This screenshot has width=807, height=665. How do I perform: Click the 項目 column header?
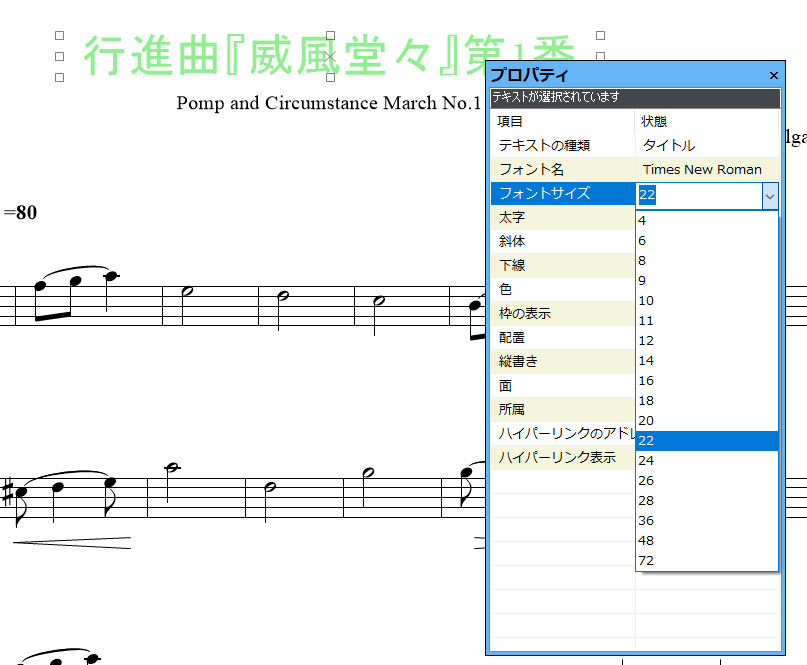563,121
